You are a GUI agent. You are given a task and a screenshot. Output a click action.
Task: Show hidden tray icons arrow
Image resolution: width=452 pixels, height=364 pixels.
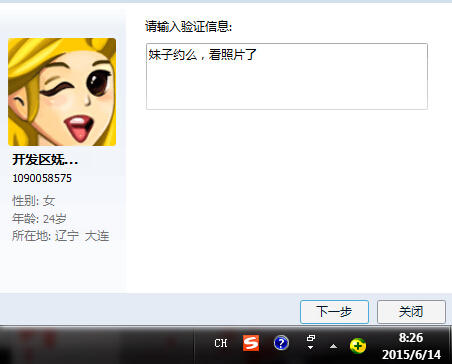tap(333, 346)
